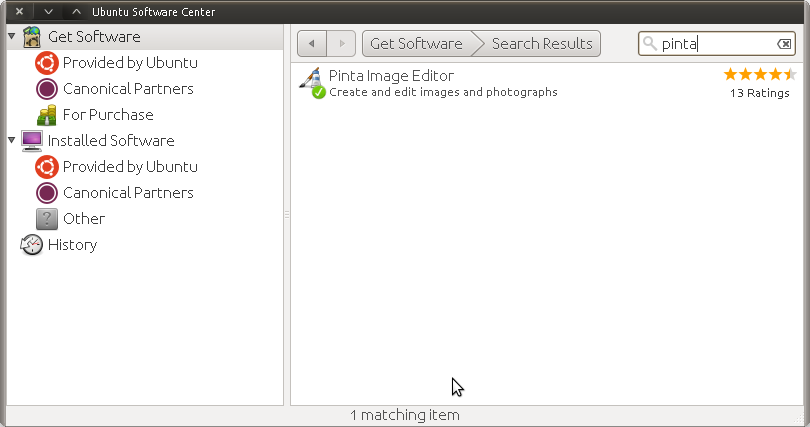Go forward with the right arrow button

[x=341, y=43]
